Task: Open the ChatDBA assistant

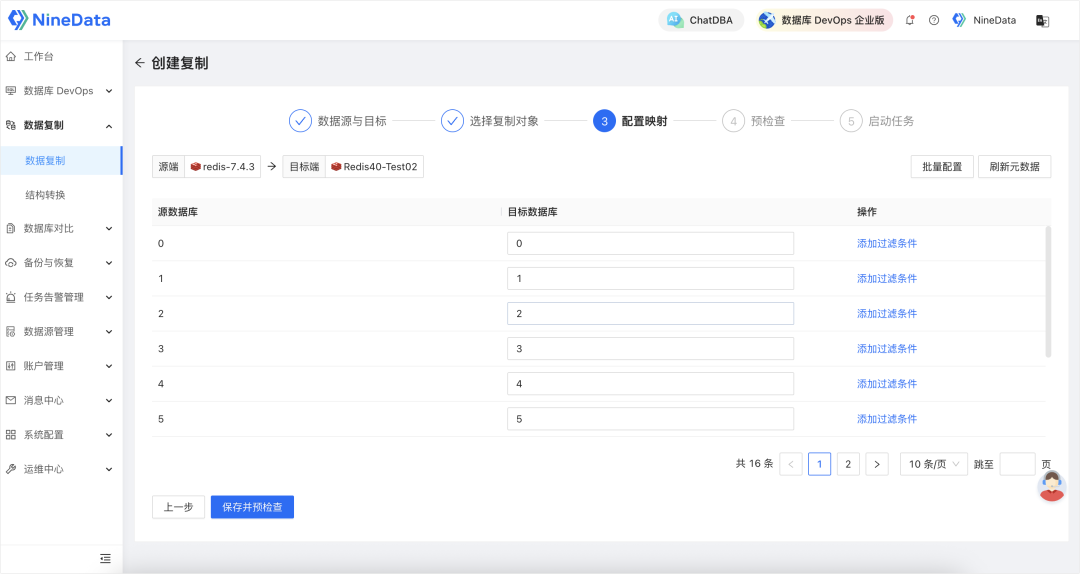Action: [x=701, y=20]
